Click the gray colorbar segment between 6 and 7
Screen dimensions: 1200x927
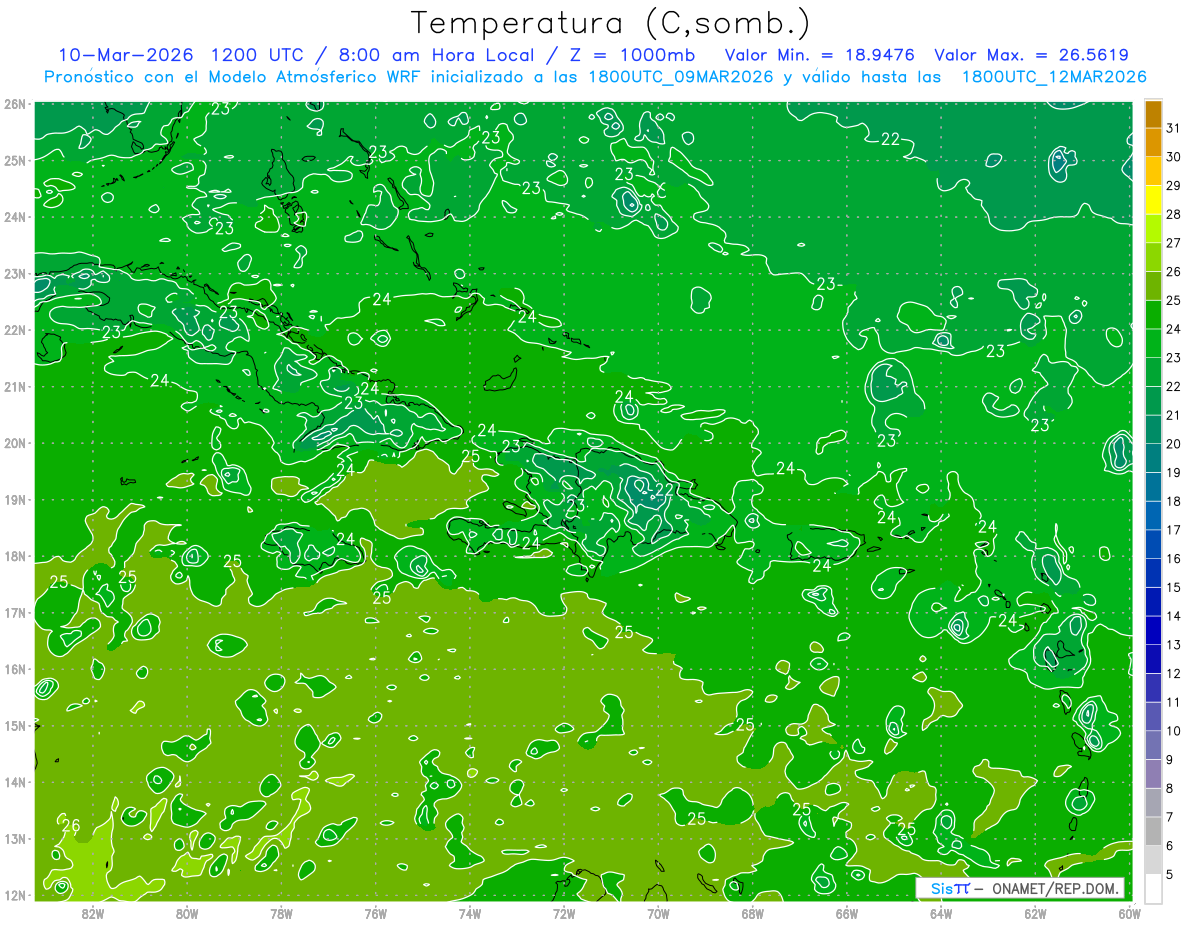coord(1153,831)
